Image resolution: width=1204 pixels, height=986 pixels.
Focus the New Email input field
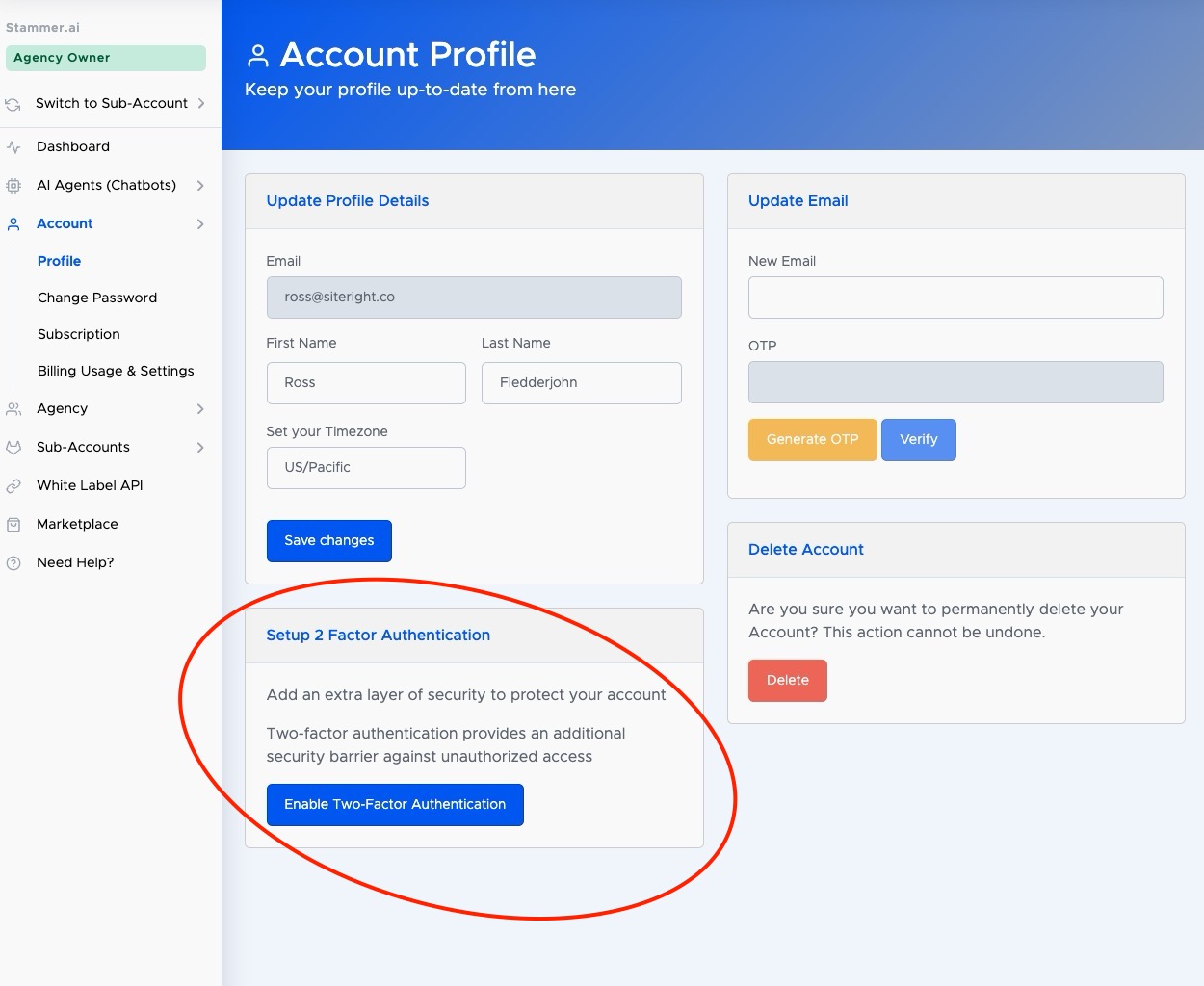click(955, 298)
